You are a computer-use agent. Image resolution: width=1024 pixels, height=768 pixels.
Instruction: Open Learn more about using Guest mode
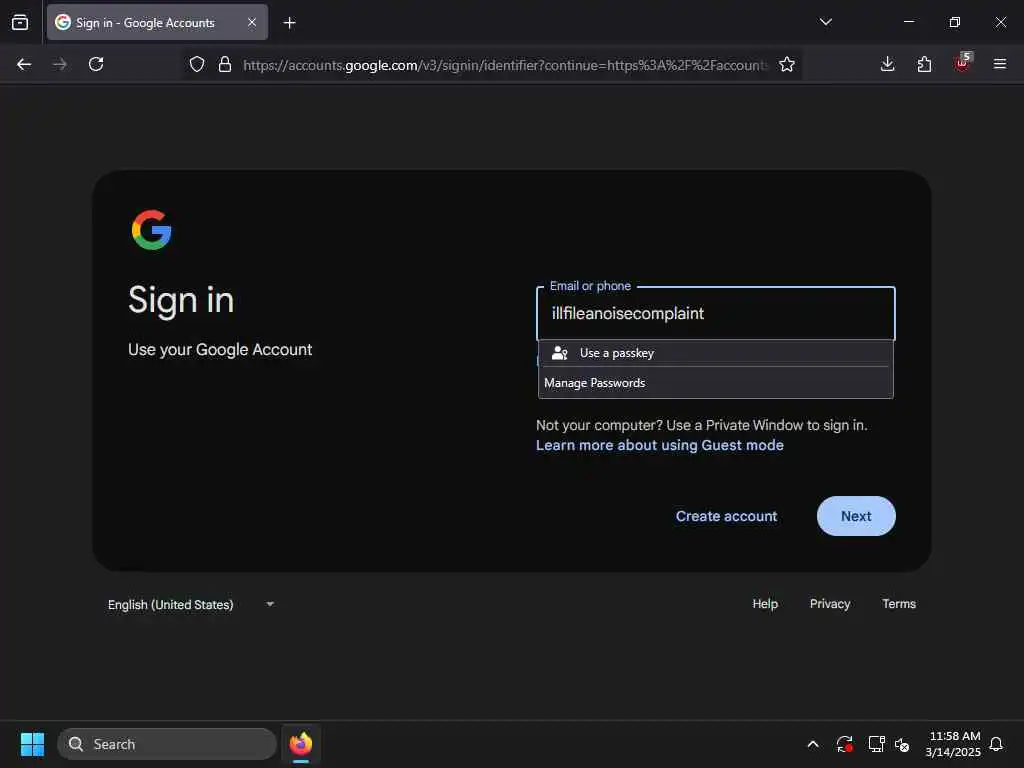coord(660,445)
